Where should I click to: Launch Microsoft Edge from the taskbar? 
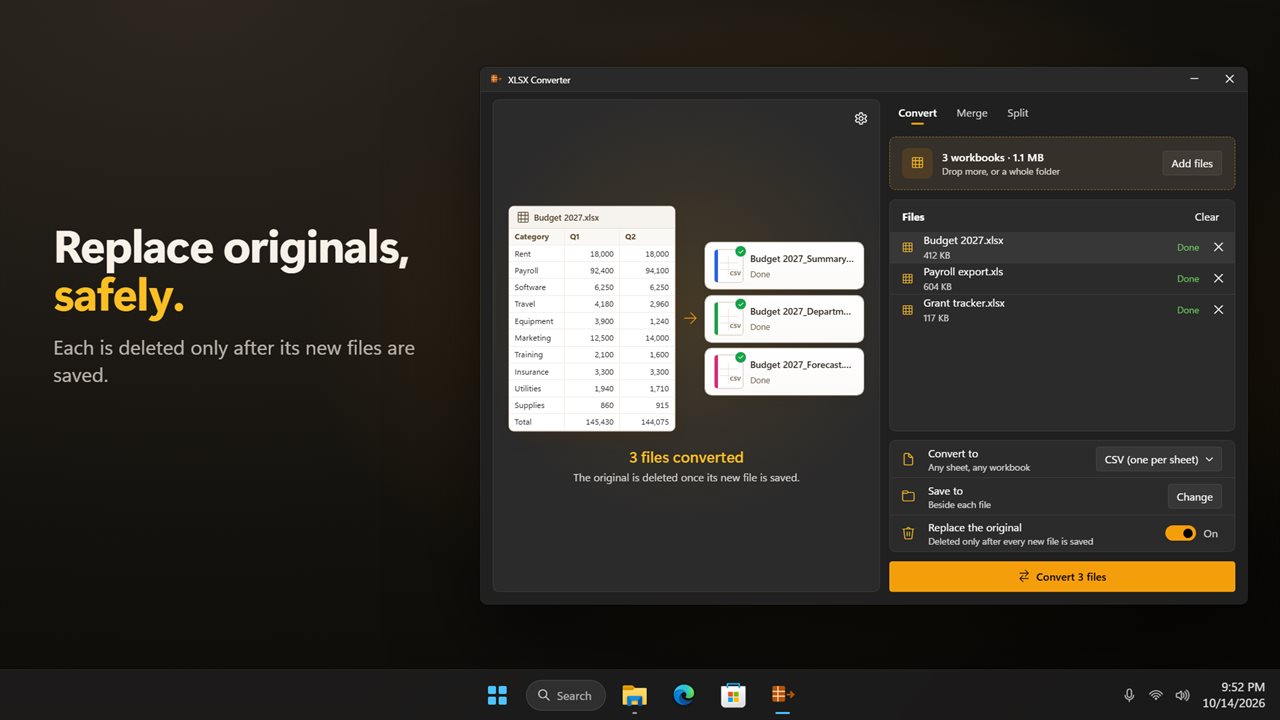pyautogui.click(x=684, y=695)
